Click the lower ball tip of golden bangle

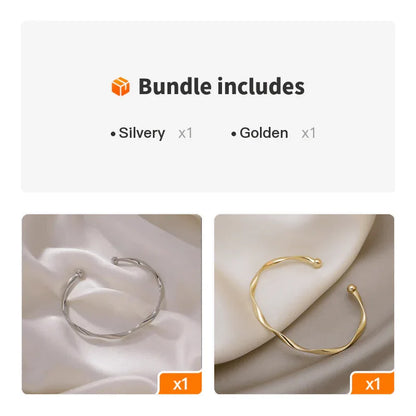click(x=351, y=289)
